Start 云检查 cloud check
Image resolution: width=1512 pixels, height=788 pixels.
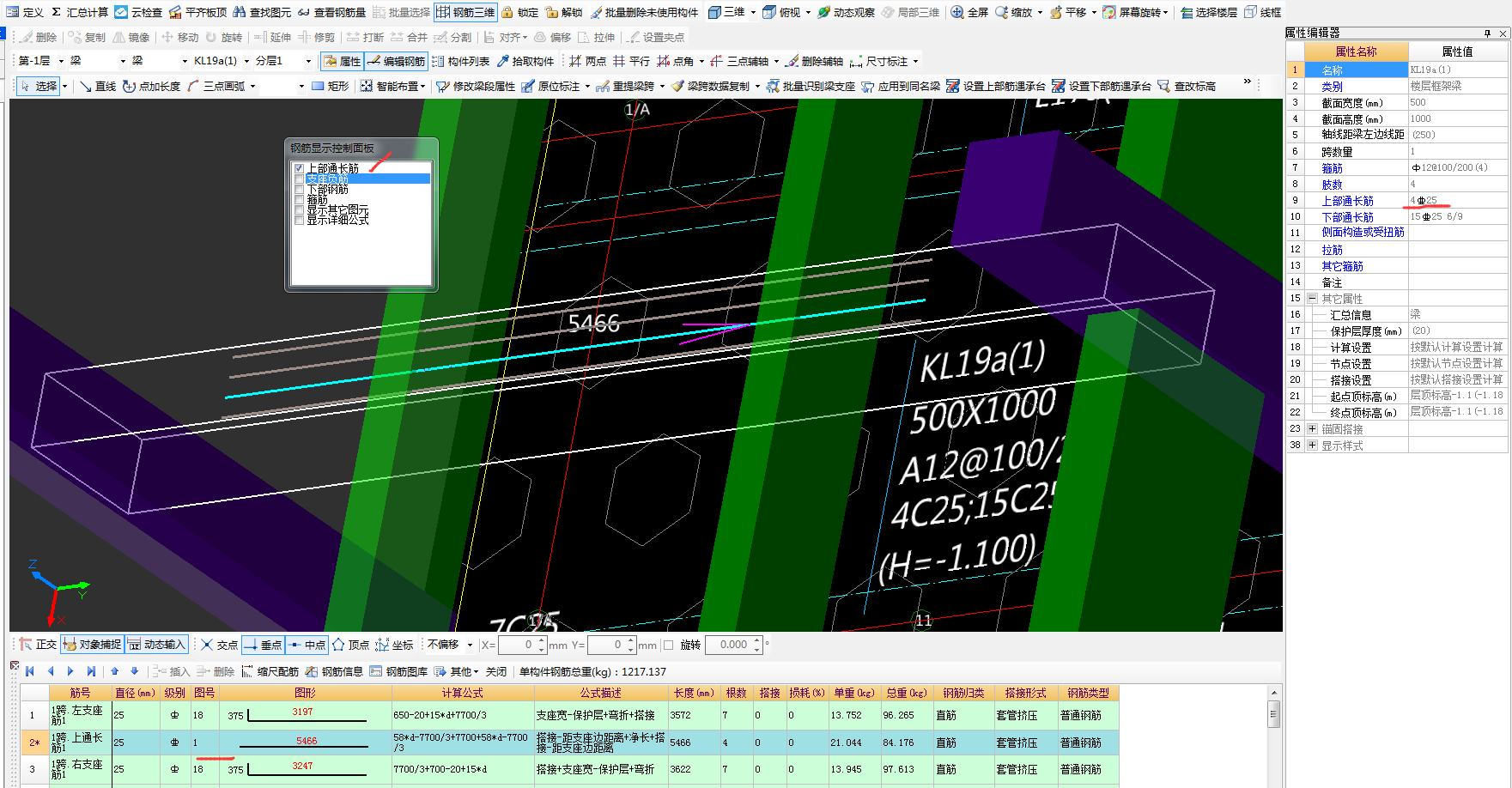pos(138,12)
